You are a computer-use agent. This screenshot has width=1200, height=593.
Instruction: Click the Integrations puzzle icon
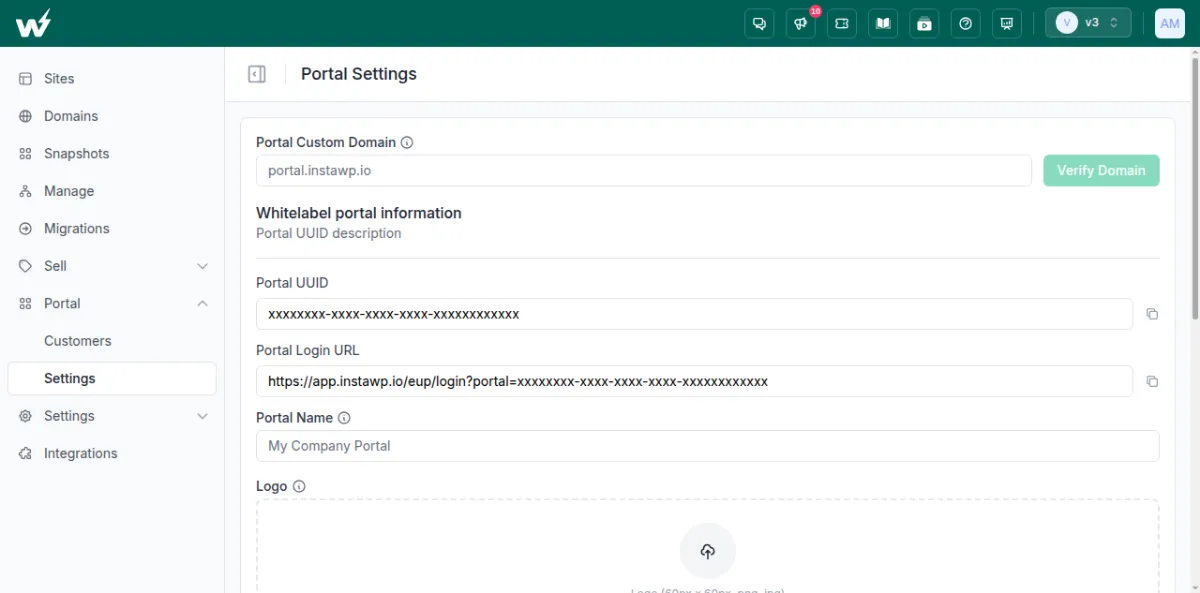pyautogui.click(x=25, y=454)
